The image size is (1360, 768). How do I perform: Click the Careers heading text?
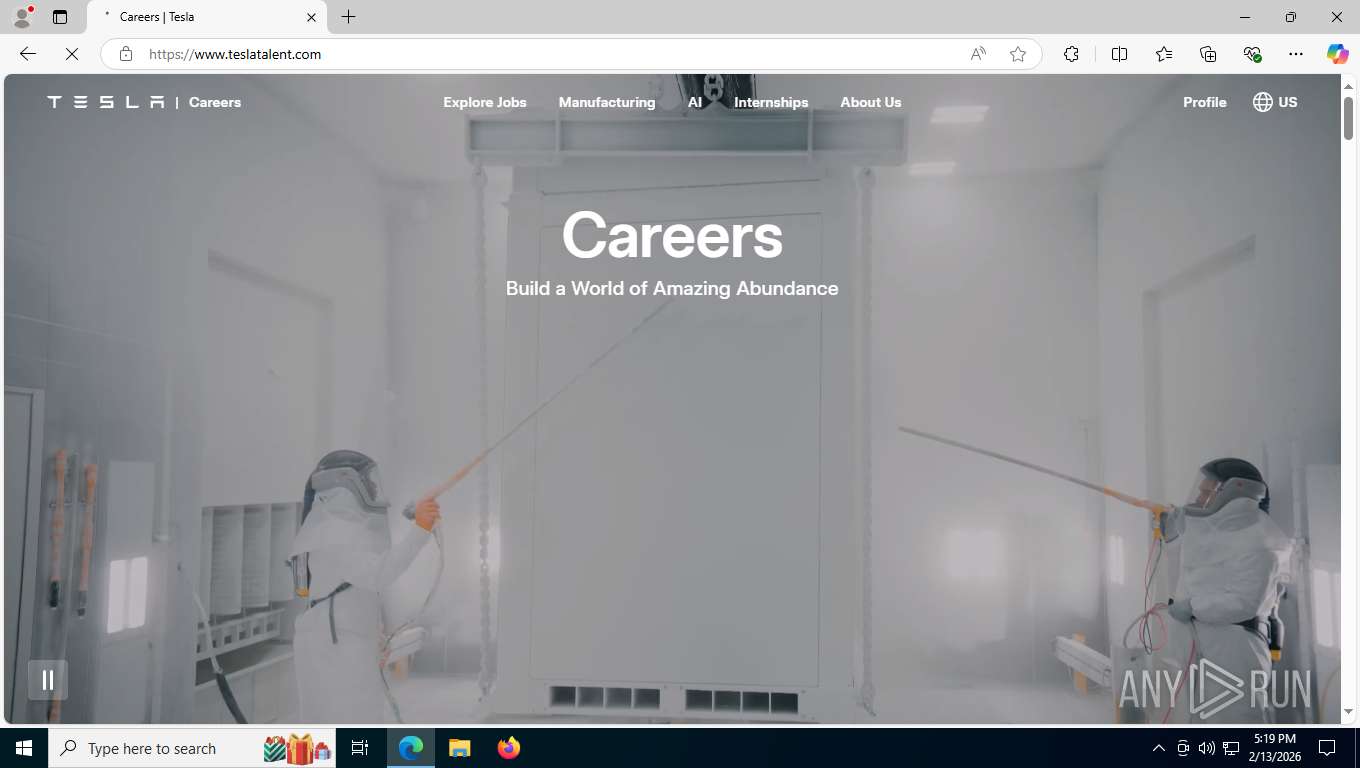[x=672, y=236]
